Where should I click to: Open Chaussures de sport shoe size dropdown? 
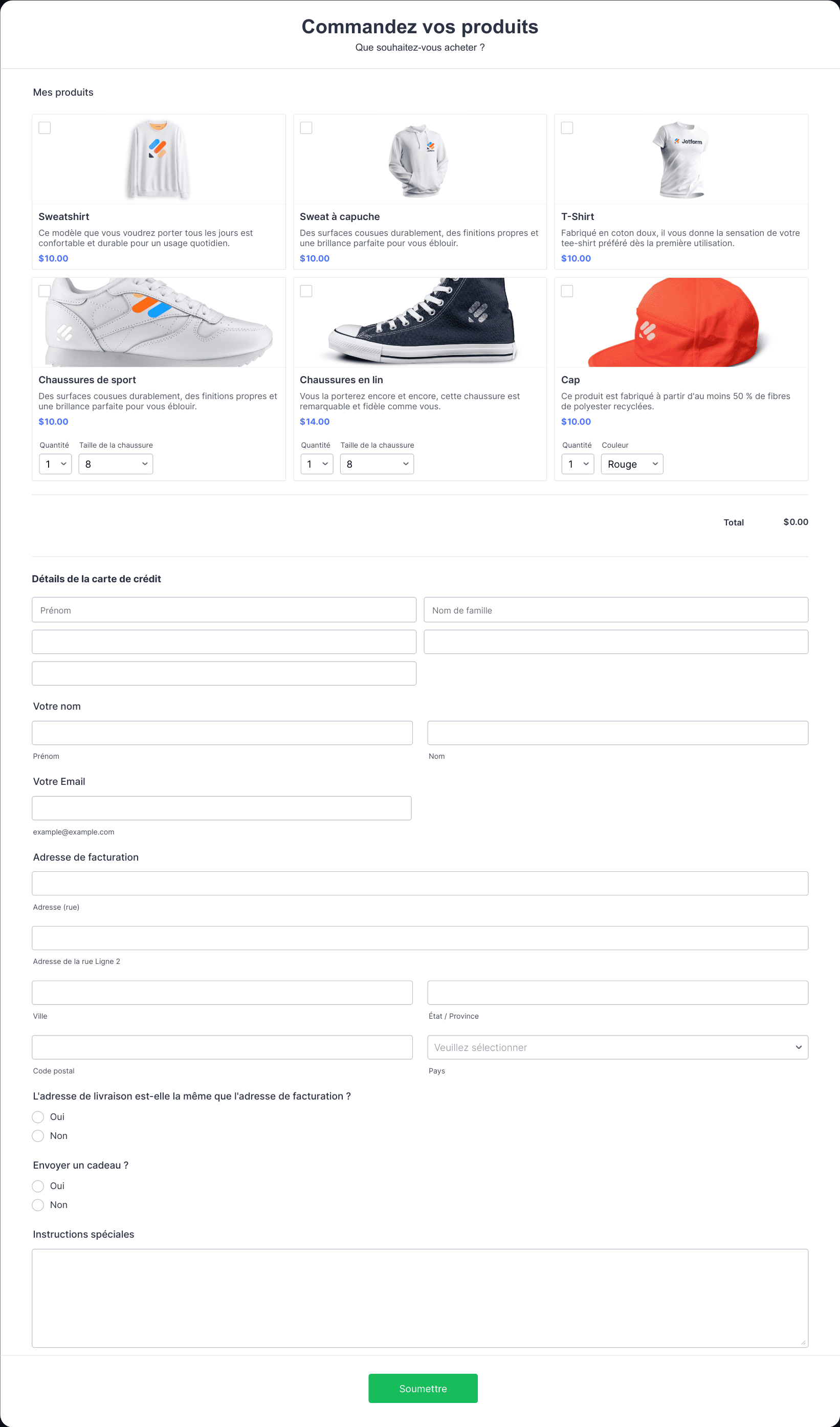point(116,465)
